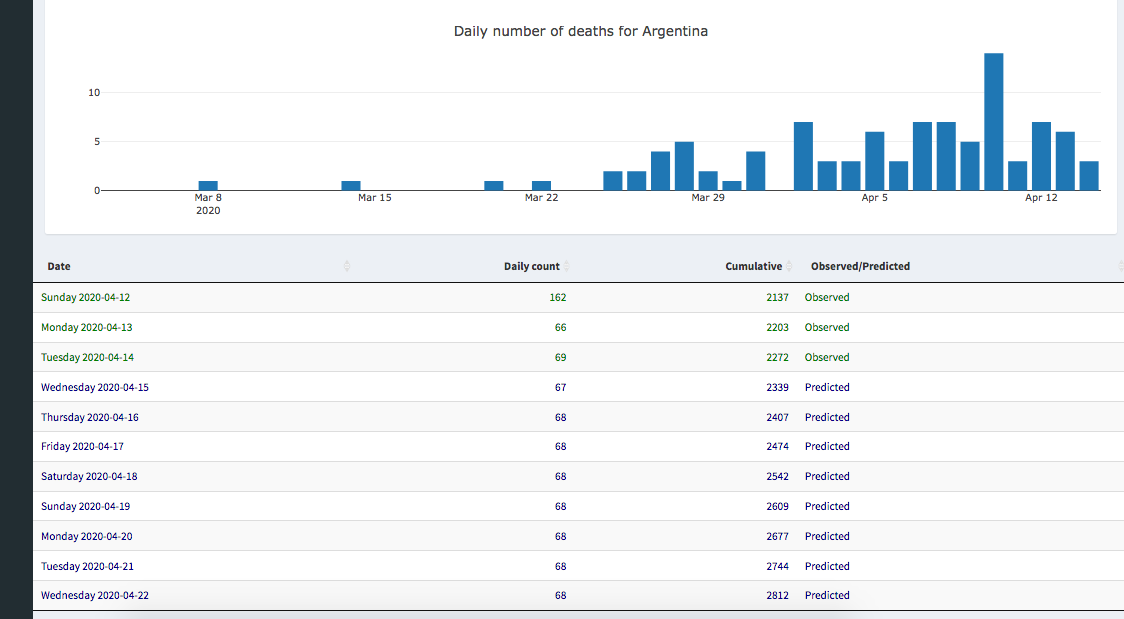
Task: Click the first bar near Mar 8
Action: click(x=208, y=185)
